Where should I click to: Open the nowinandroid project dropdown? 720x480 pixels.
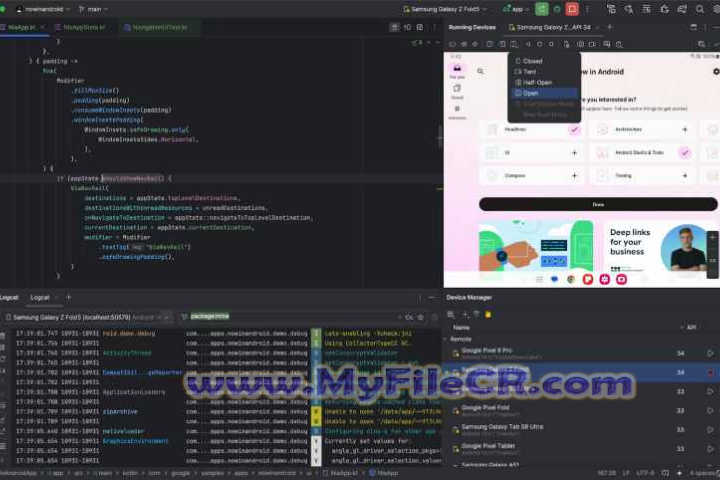[x=44, y=9]
